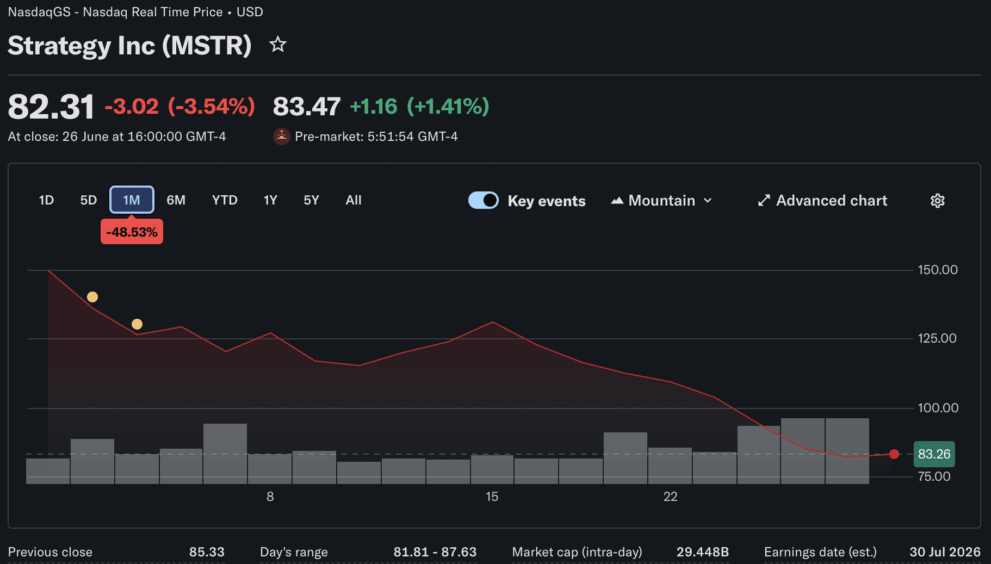Click the Strategy Inc (MSTR) title
991x564 pixels.
130,46
